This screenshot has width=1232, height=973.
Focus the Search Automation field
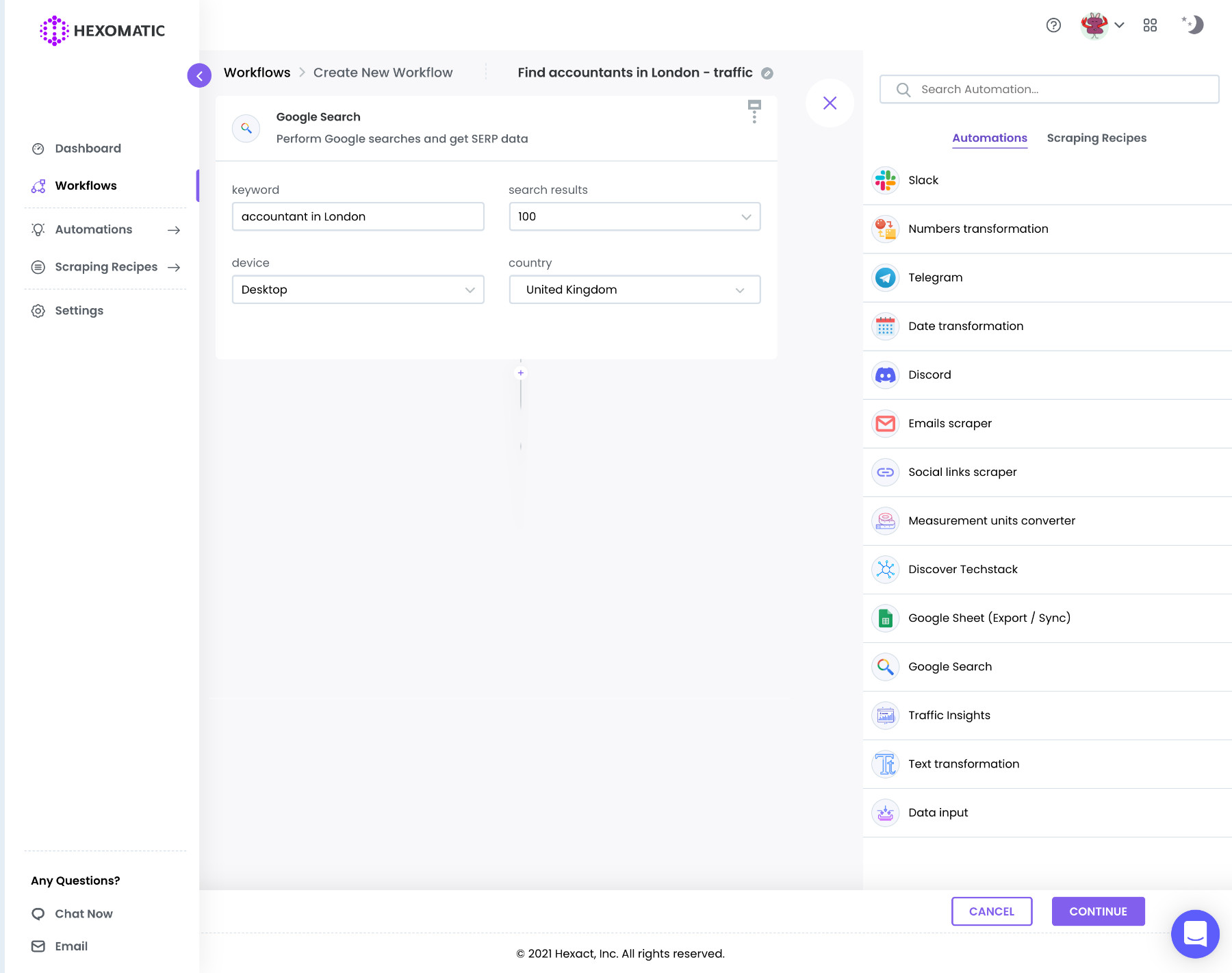pos(1049,89)
